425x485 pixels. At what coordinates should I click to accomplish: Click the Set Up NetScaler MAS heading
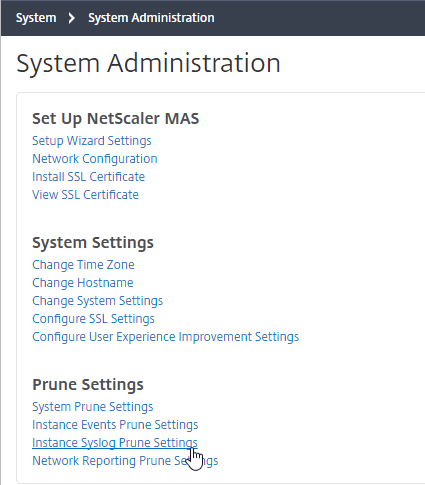pyautogui.click(x=116, y=119)
